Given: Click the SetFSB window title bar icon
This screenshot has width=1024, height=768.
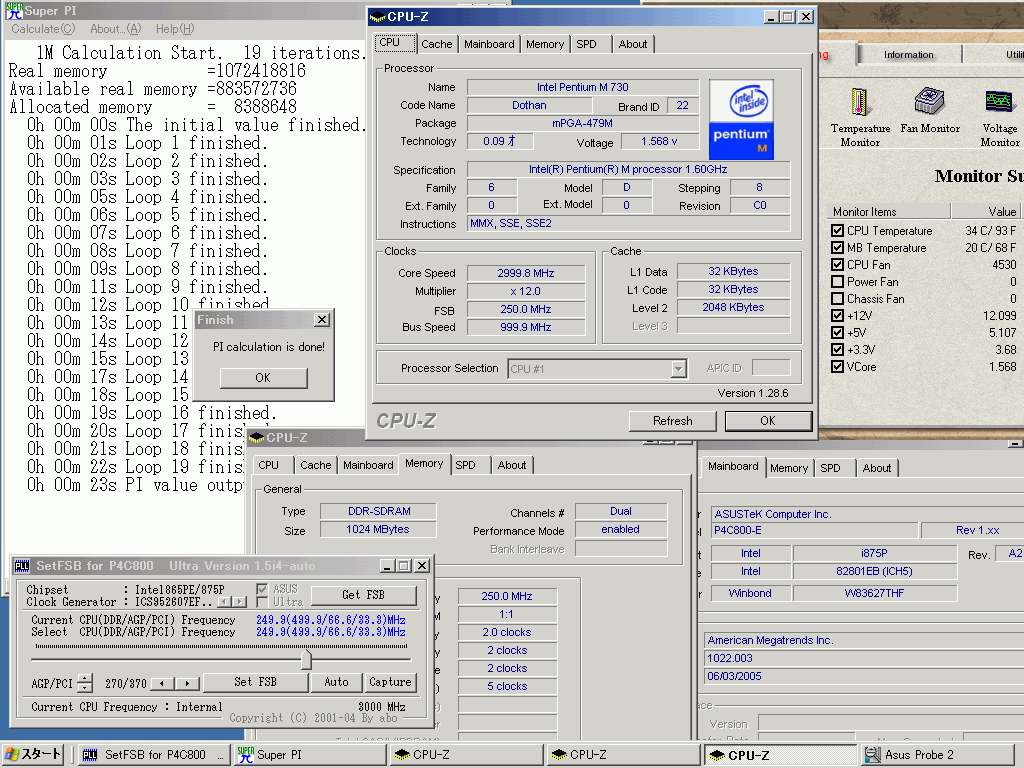Looking at the screenshot, I should point(22,566).
